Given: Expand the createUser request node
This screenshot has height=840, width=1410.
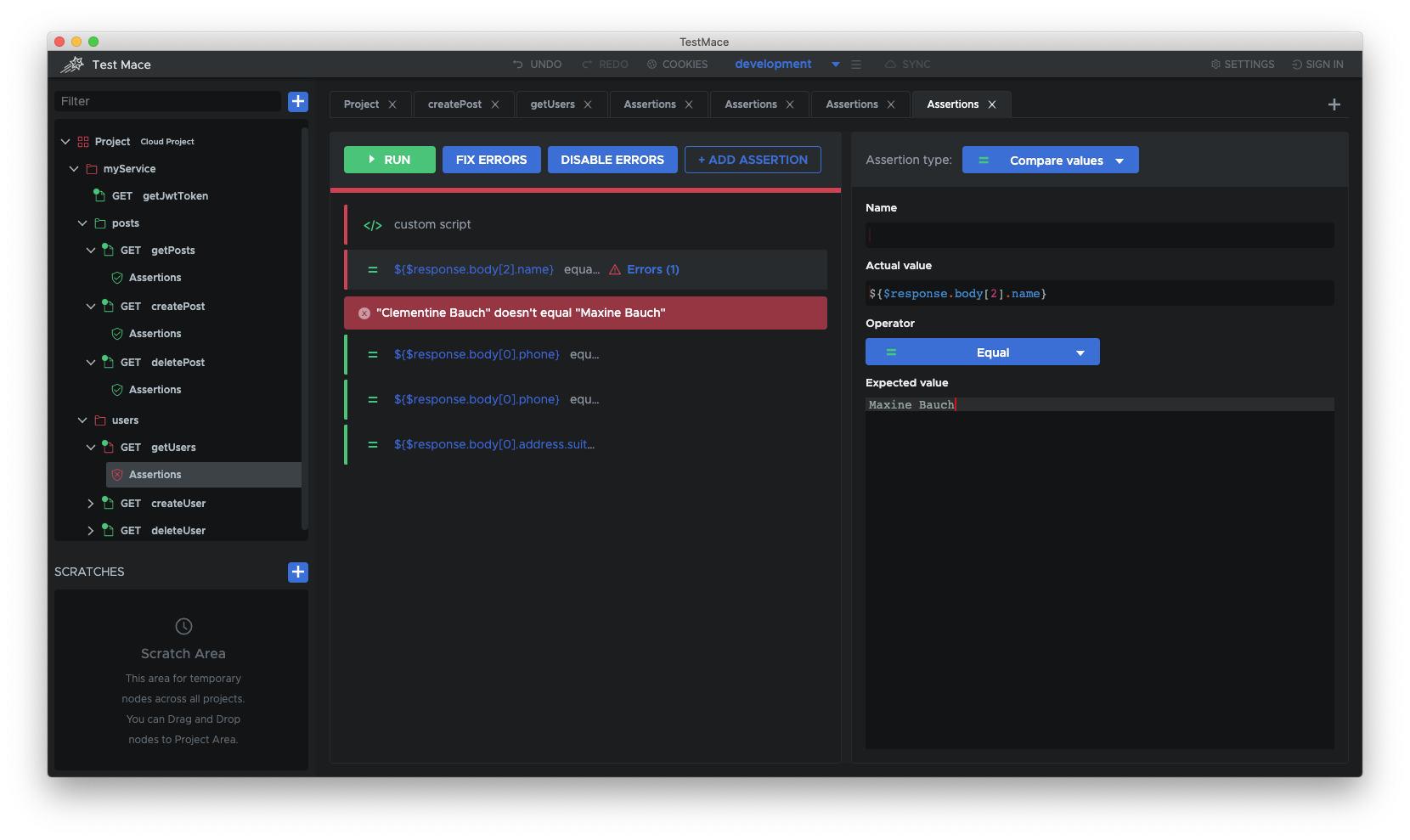Looking at the screenshot, I should coord(91,504).
